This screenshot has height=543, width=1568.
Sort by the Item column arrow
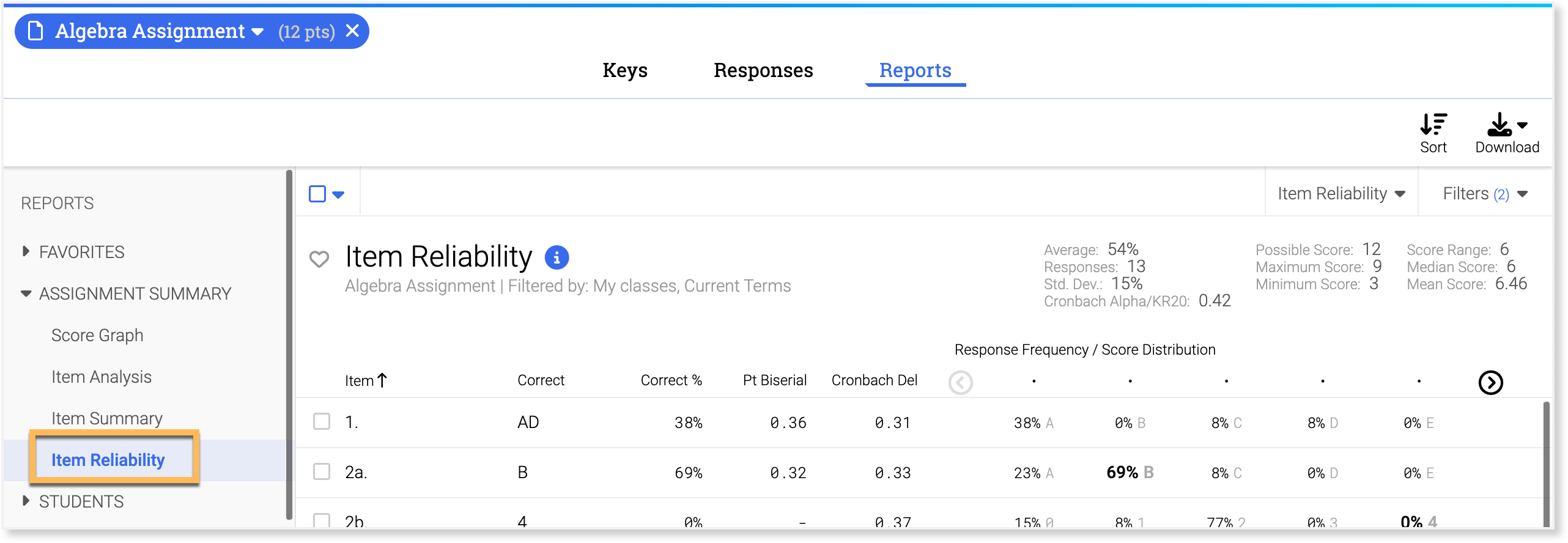coord(382,380)
